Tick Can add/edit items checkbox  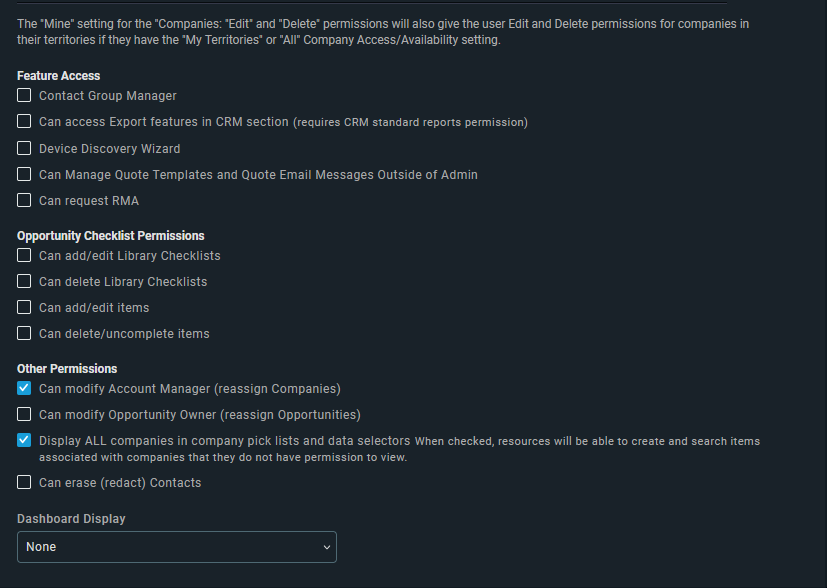coord(24,307)
